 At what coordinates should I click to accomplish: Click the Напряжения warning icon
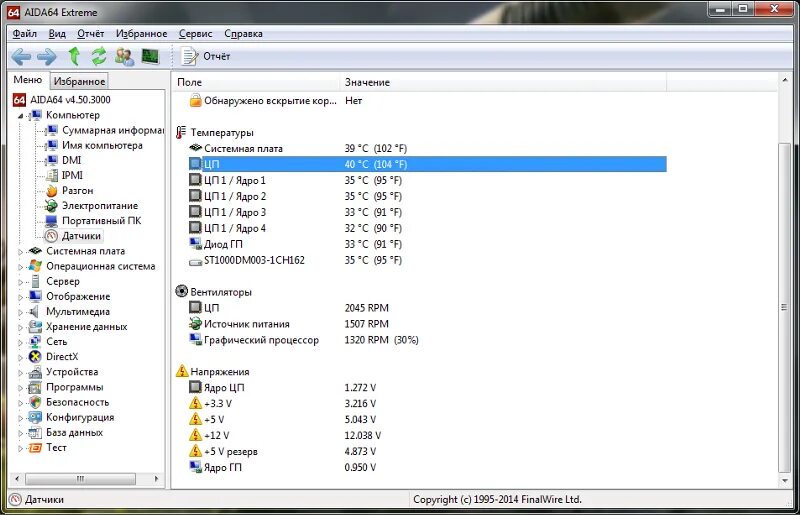coord(182,371)
